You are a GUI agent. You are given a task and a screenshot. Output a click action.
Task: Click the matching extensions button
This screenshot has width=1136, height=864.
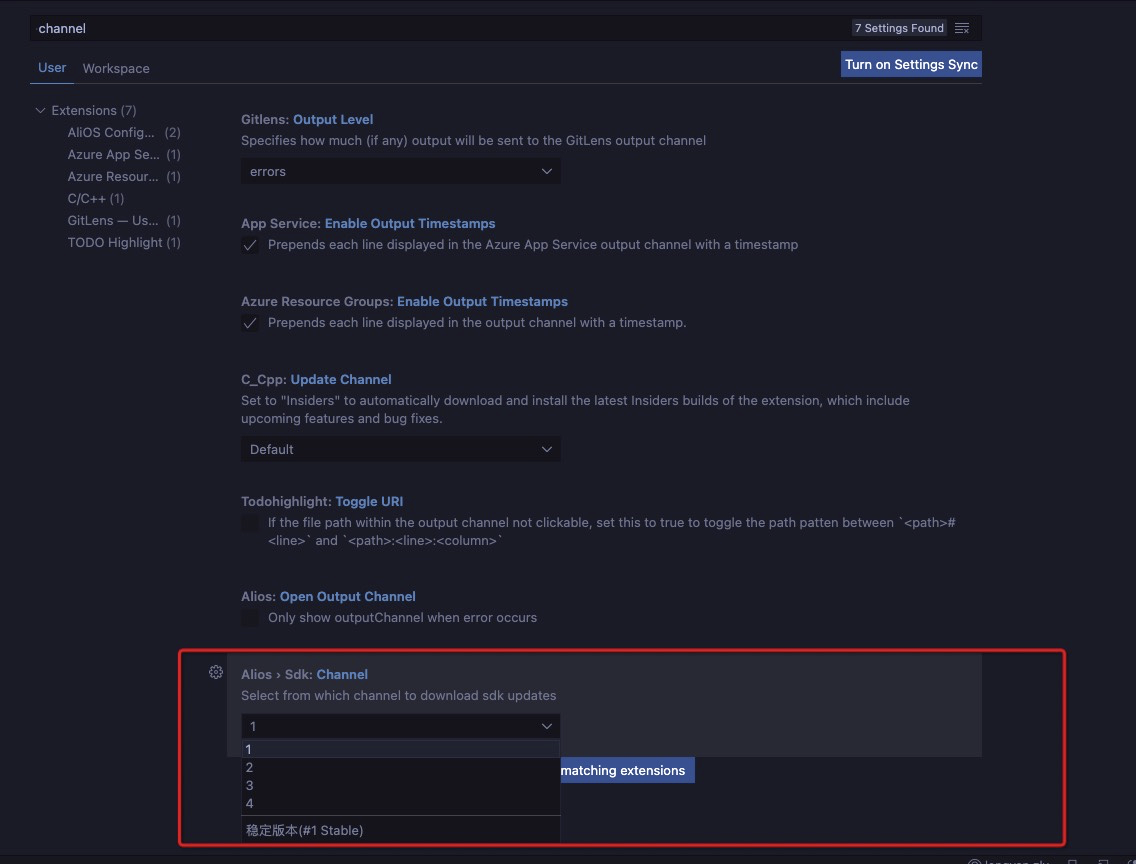pos(627,770)
